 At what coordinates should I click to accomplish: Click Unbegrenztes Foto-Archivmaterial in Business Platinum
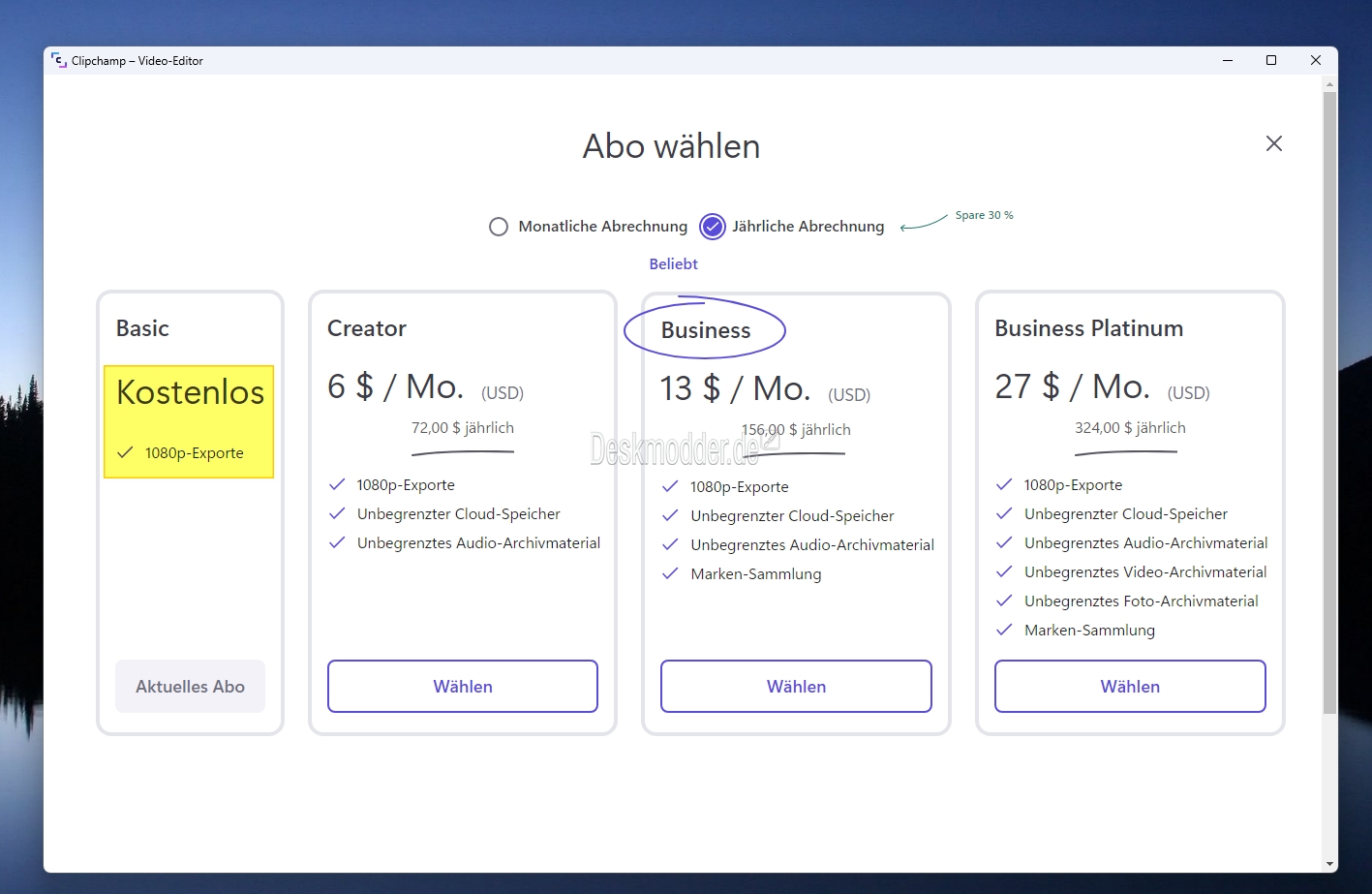[1142, 601]
